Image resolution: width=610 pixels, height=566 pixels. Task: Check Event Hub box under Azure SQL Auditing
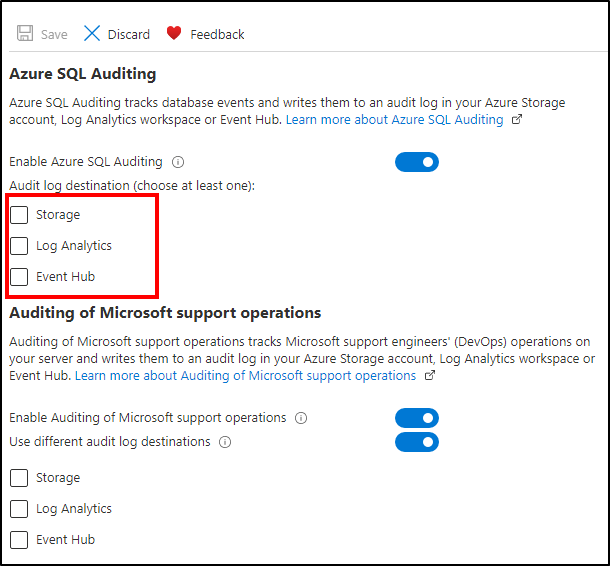click(19, 277)
